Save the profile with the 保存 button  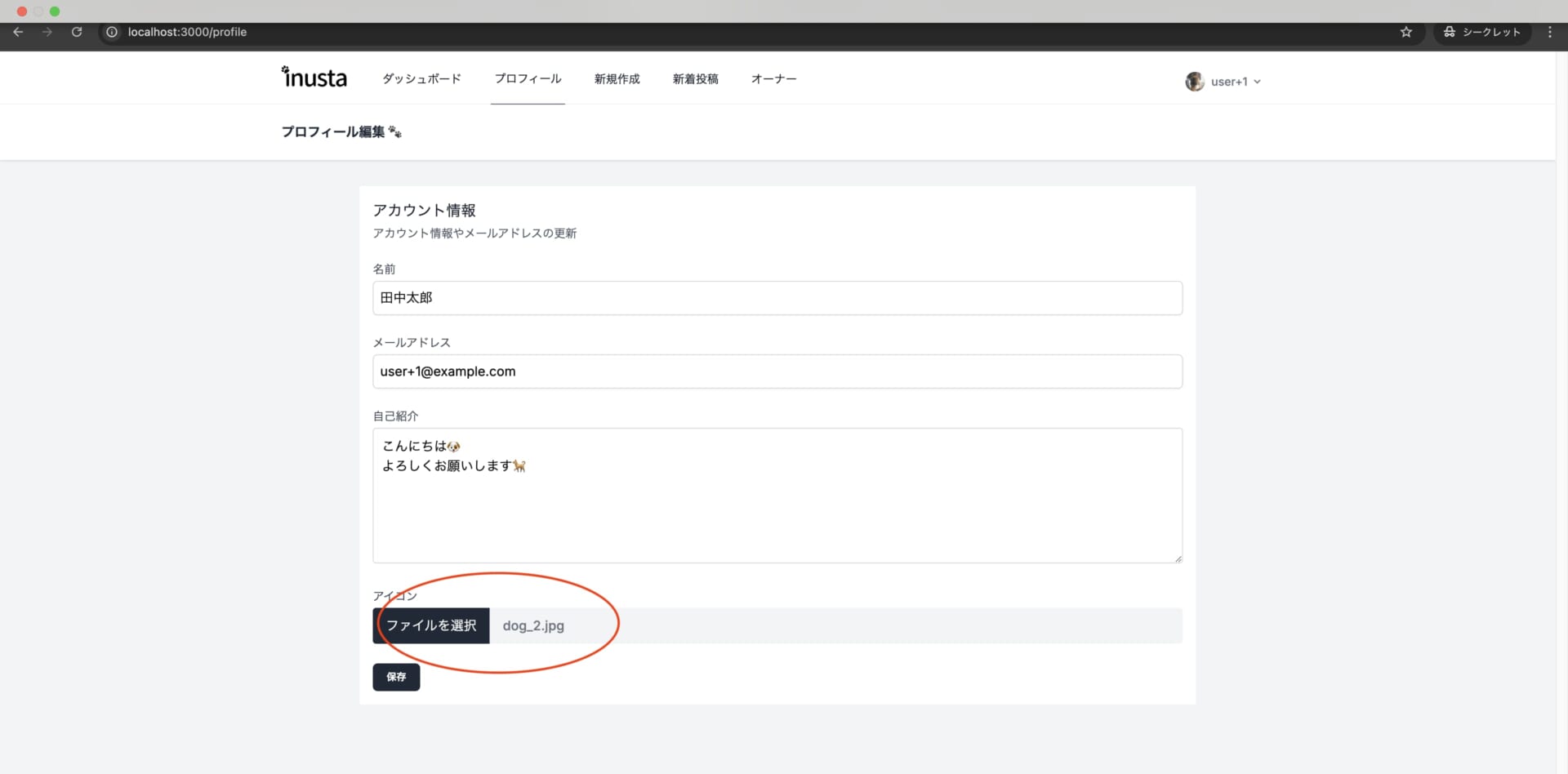pyautogui.click(x=396, y=677)
